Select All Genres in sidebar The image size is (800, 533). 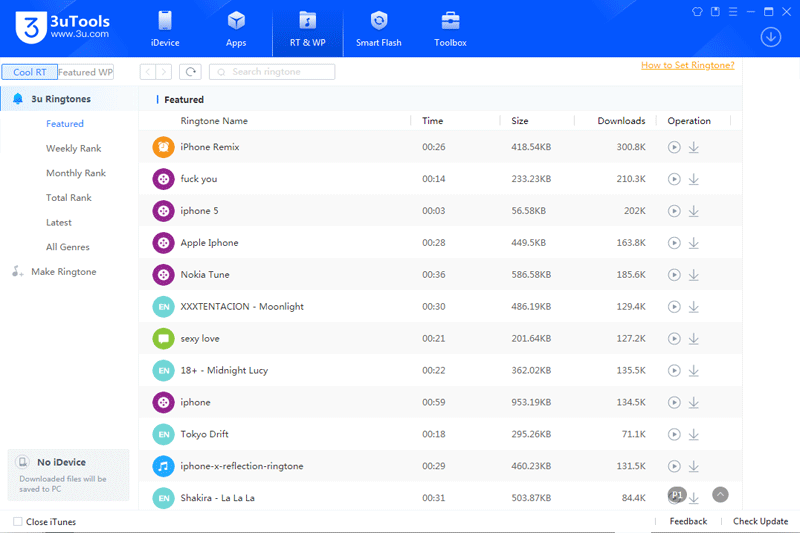tap(67, 247)
